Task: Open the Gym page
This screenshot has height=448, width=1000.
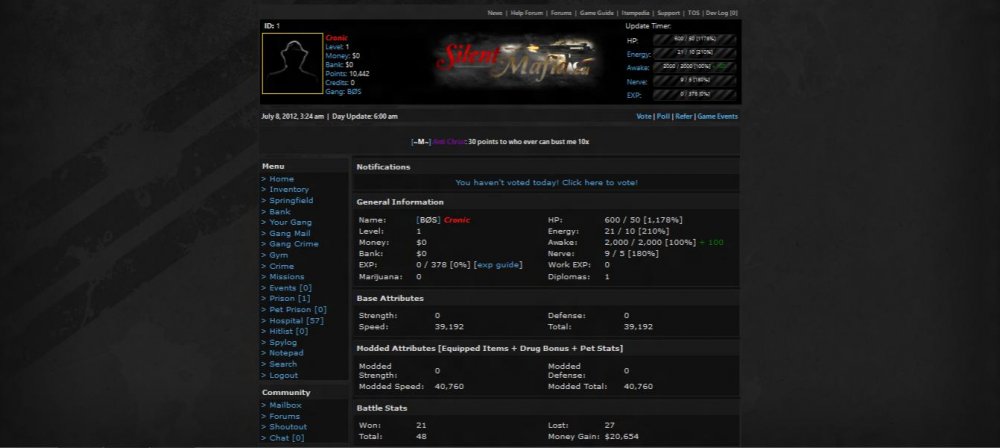Action: pyautogui.click(x=278, y=255)
